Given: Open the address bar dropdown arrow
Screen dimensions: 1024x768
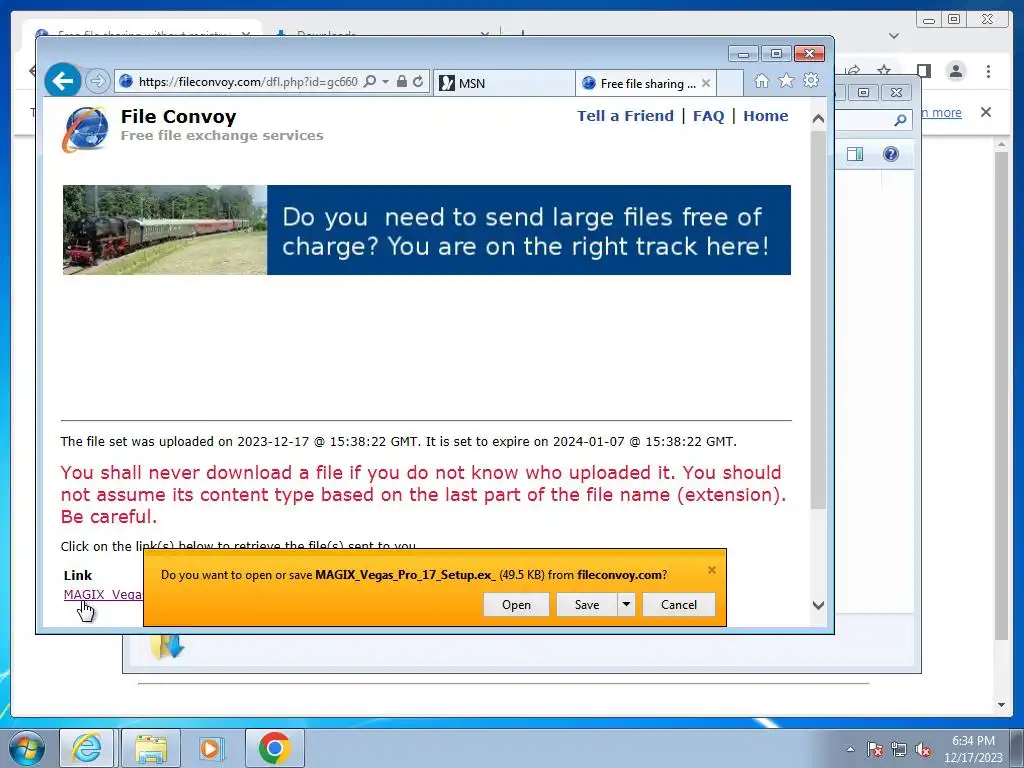Looking at the screenshot, I should point(385,82).
